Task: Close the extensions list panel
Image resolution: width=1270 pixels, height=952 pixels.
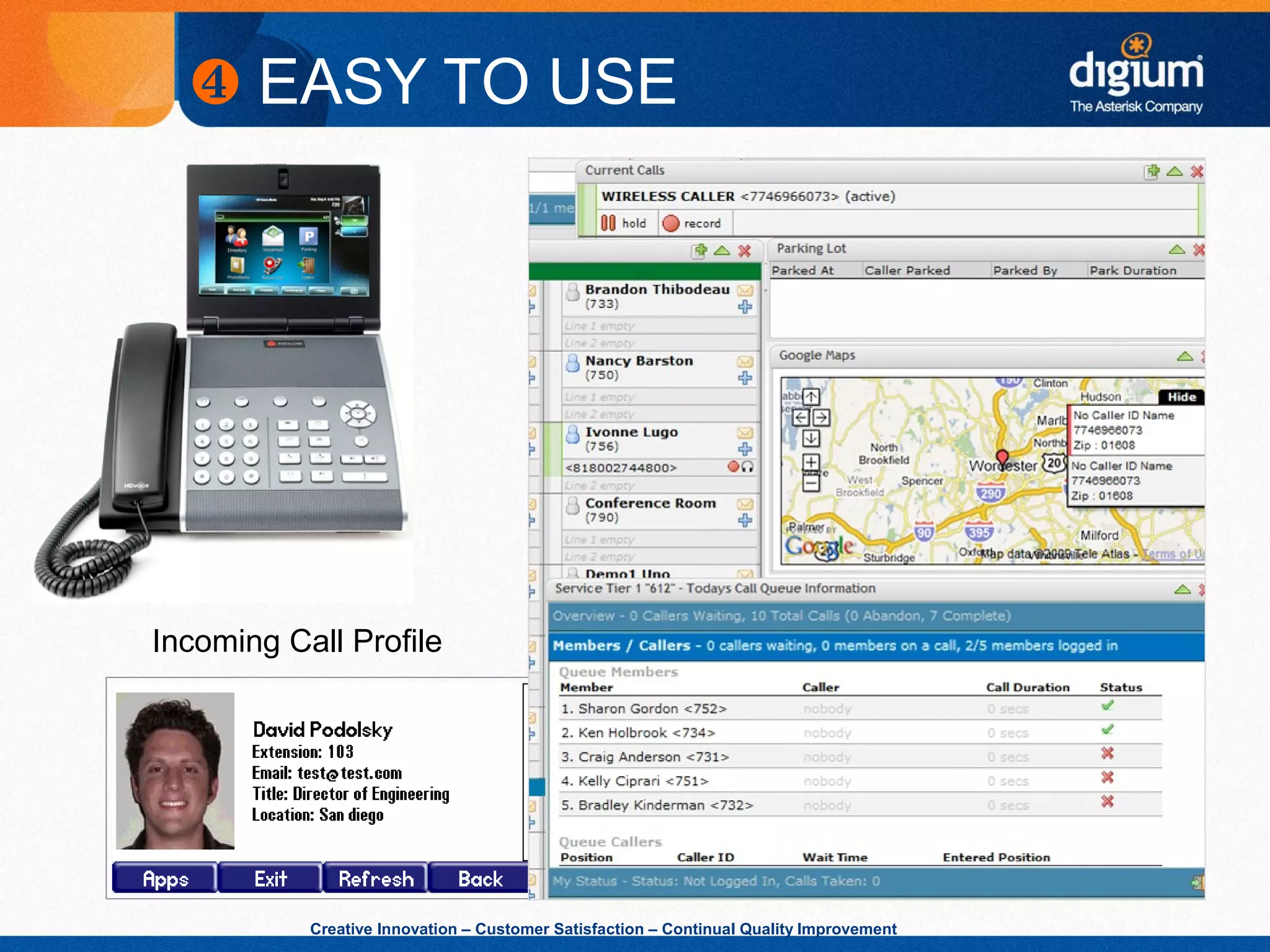Action: point(745,251)
